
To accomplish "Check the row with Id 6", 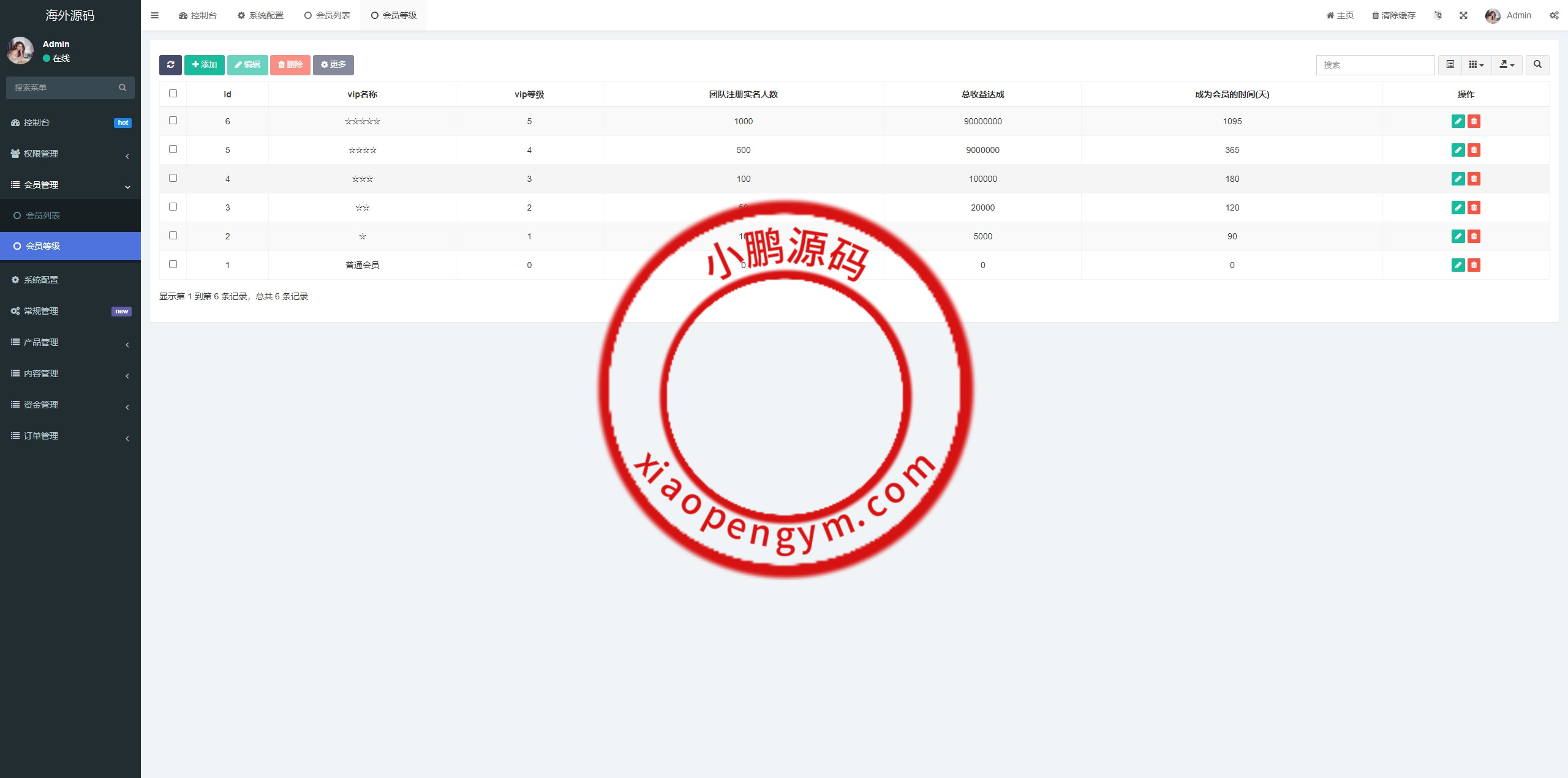I will (x=173, y=121).
